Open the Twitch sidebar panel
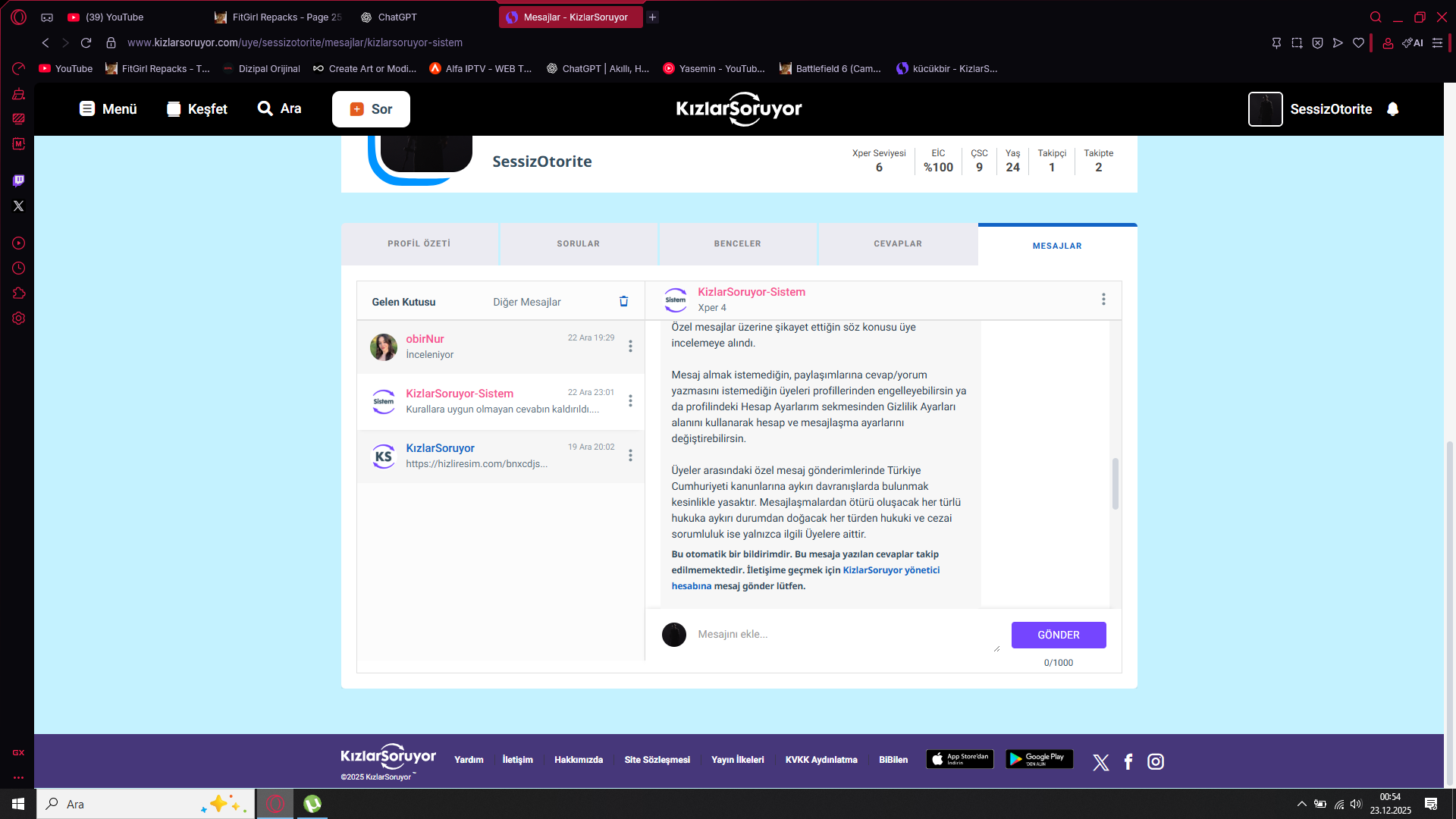The height and width of the screenshot is (819, 1456). [x=19, y=180]
